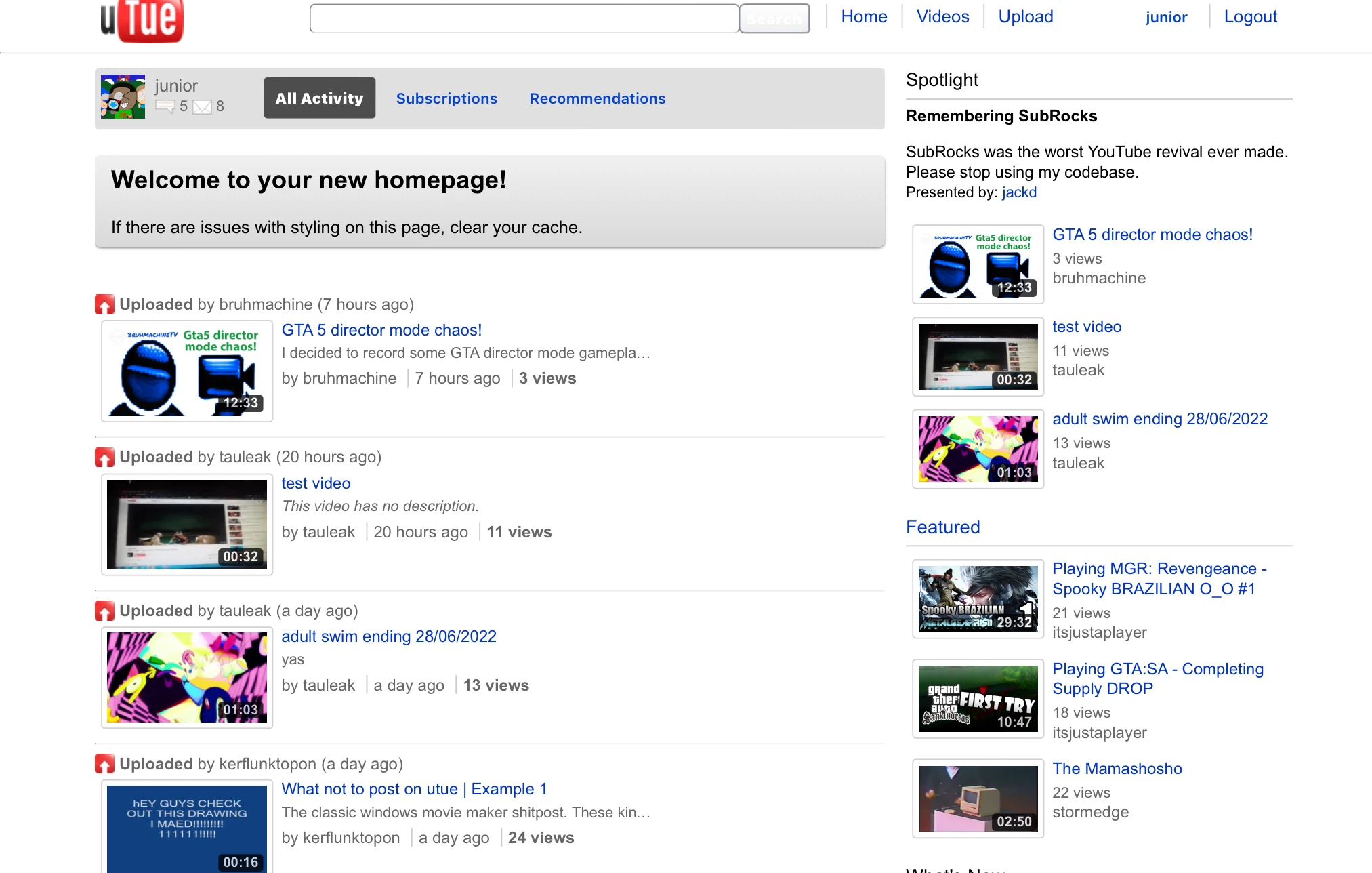Open the Recommendations tab

tap(597, 98)
